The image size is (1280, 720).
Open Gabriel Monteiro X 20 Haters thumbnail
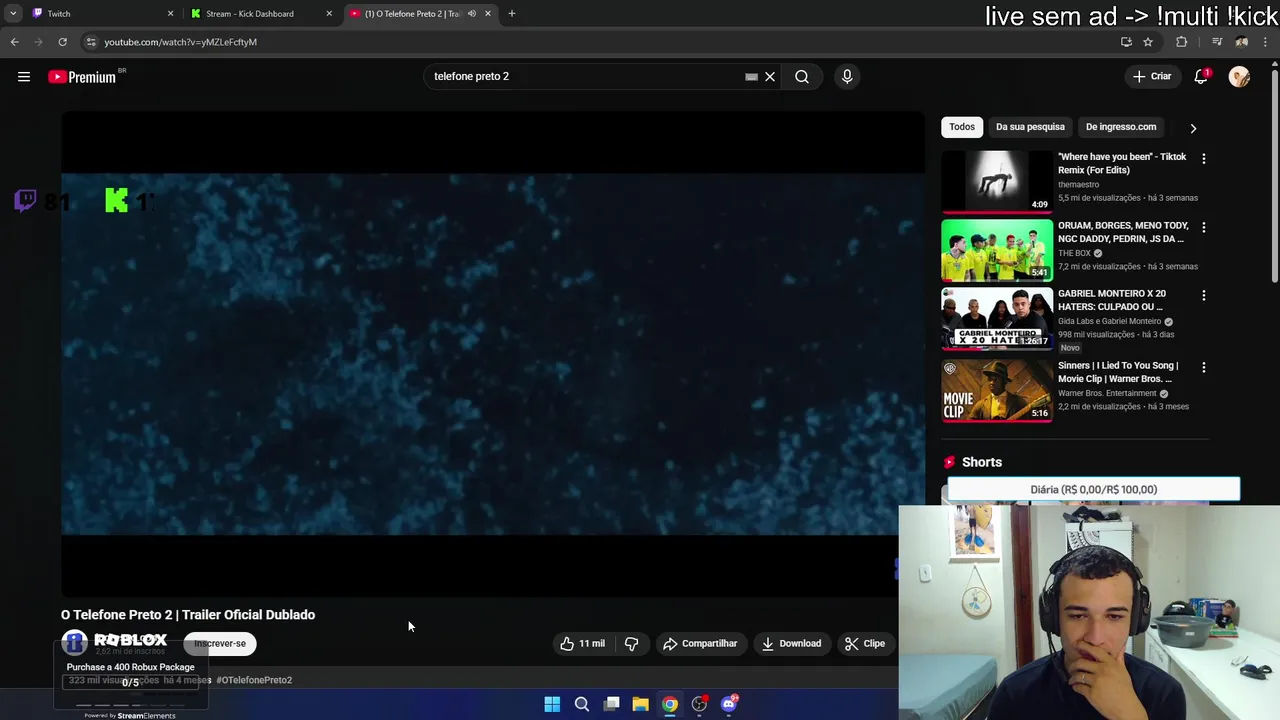997,319
